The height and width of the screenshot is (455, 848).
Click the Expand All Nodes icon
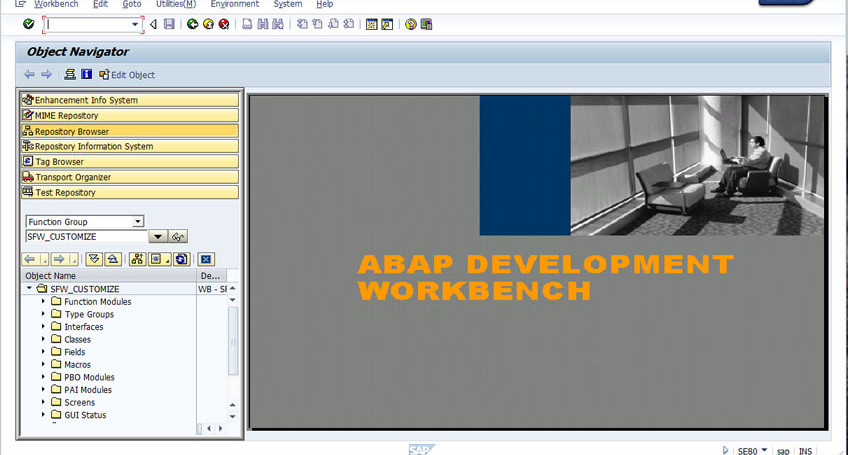coord(94,259)
